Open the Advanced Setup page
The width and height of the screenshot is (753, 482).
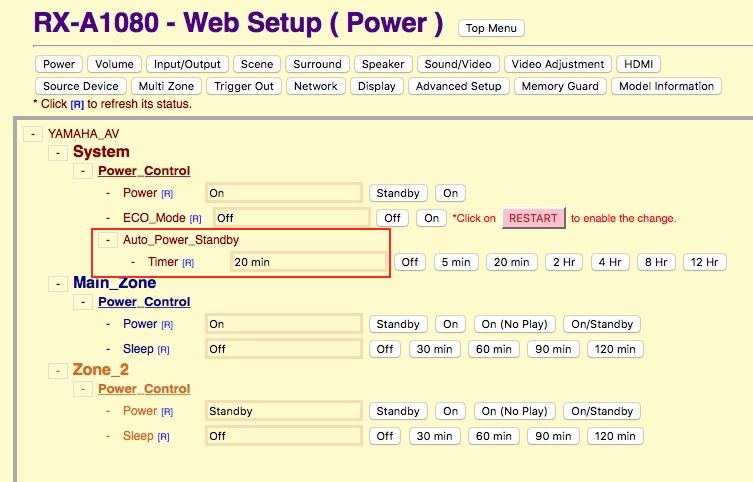point(459,86)
